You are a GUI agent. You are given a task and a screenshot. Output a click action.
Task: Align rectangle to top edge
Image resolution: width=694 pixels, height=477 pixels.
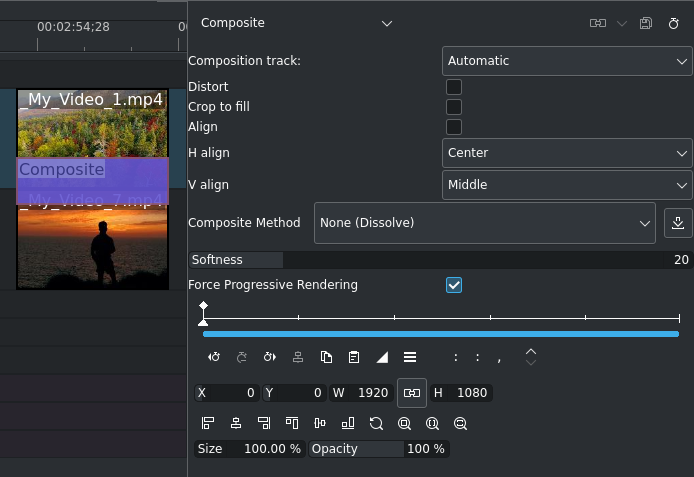pos(292,423)
